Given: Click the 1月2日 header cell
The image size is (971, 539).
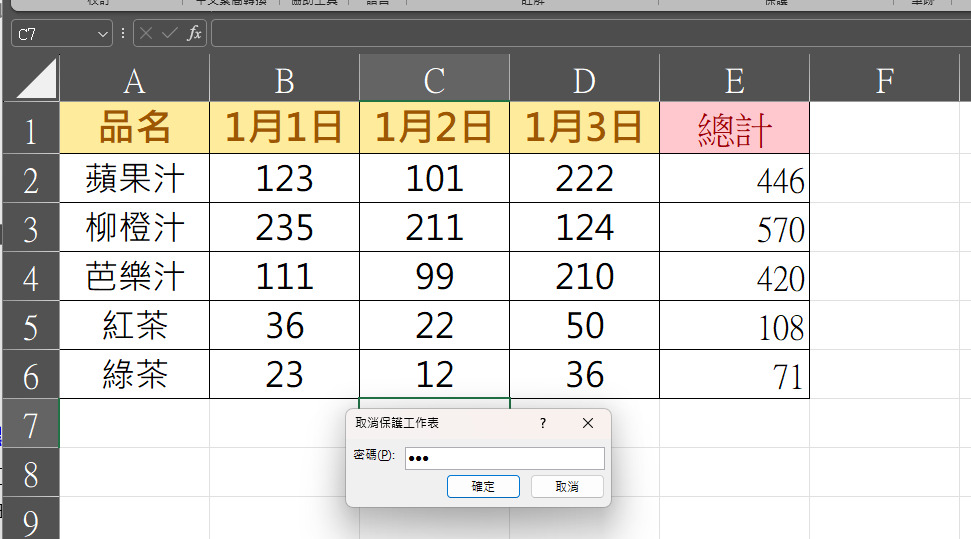Looking at the screenshot, I should tap(434, 128).
